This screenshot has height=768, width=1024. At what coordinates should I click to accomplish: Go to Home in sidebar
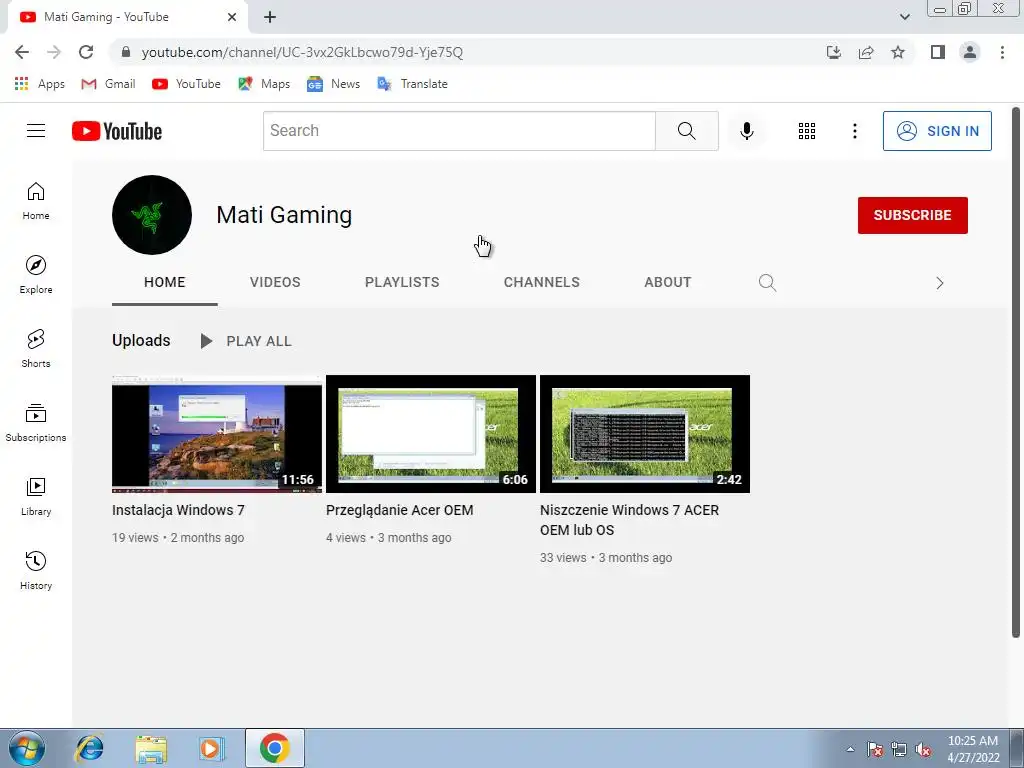coord(36,200)
